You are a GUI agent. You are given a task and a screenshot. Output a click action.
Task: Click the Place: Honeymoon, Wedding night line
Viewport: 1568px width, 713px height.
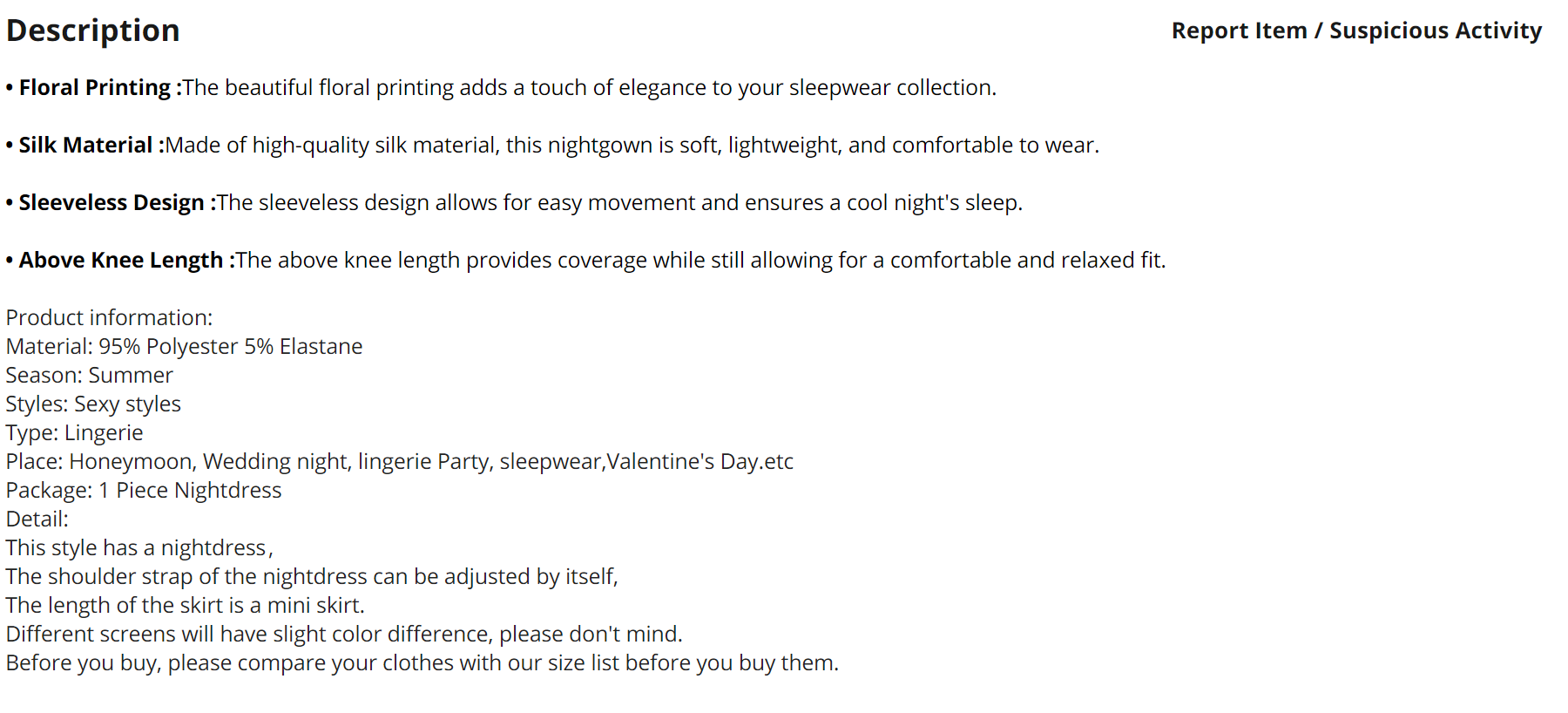pyautogui.click(x=400, y=461)
